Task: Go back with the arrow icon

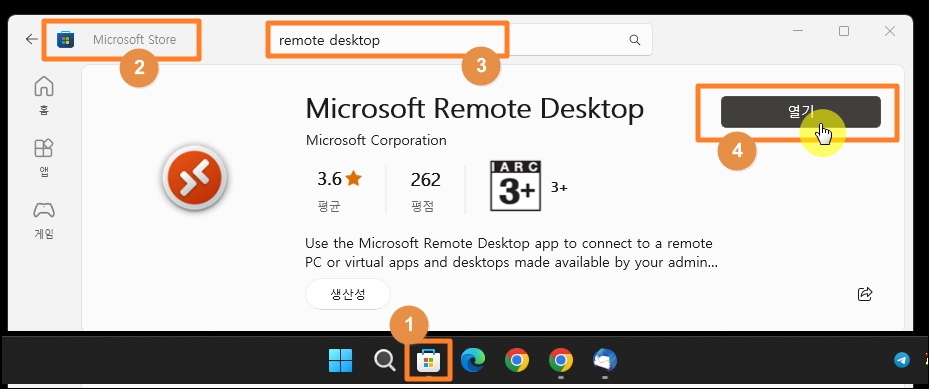Action: coord(31,40)
